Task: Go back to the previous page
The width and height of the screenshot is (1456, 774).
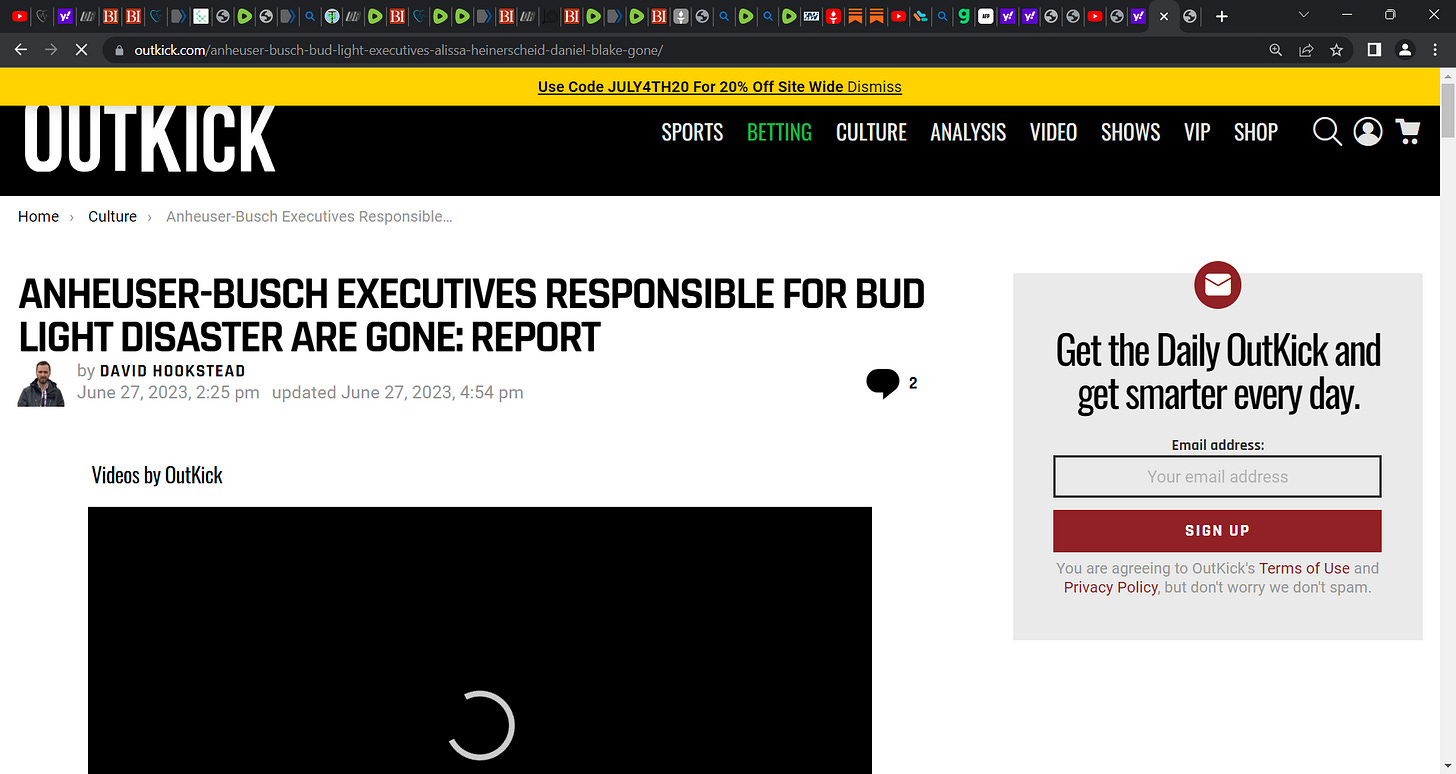Action: pos(20,50)
